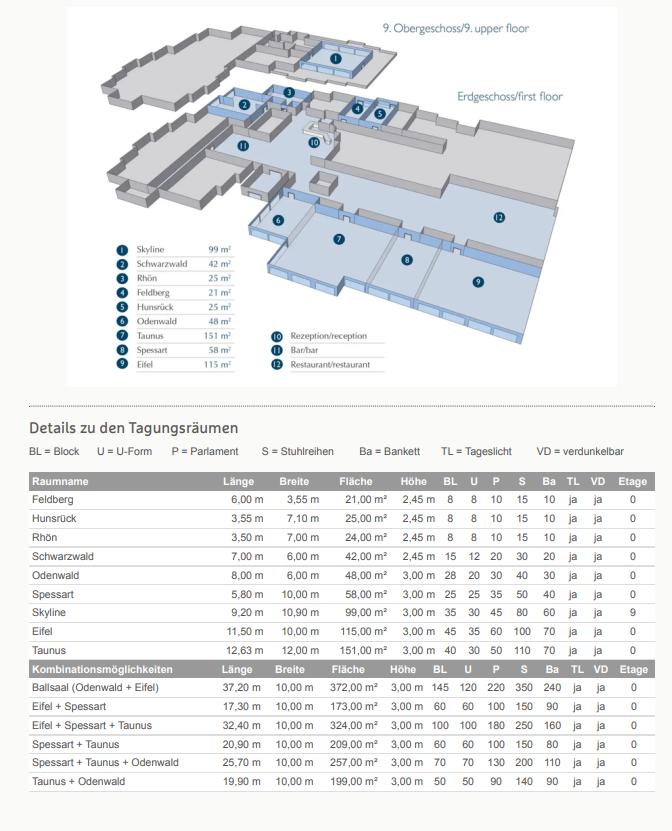Click marker 4 Feldberg on the floor plan

[x=358, y=109]
